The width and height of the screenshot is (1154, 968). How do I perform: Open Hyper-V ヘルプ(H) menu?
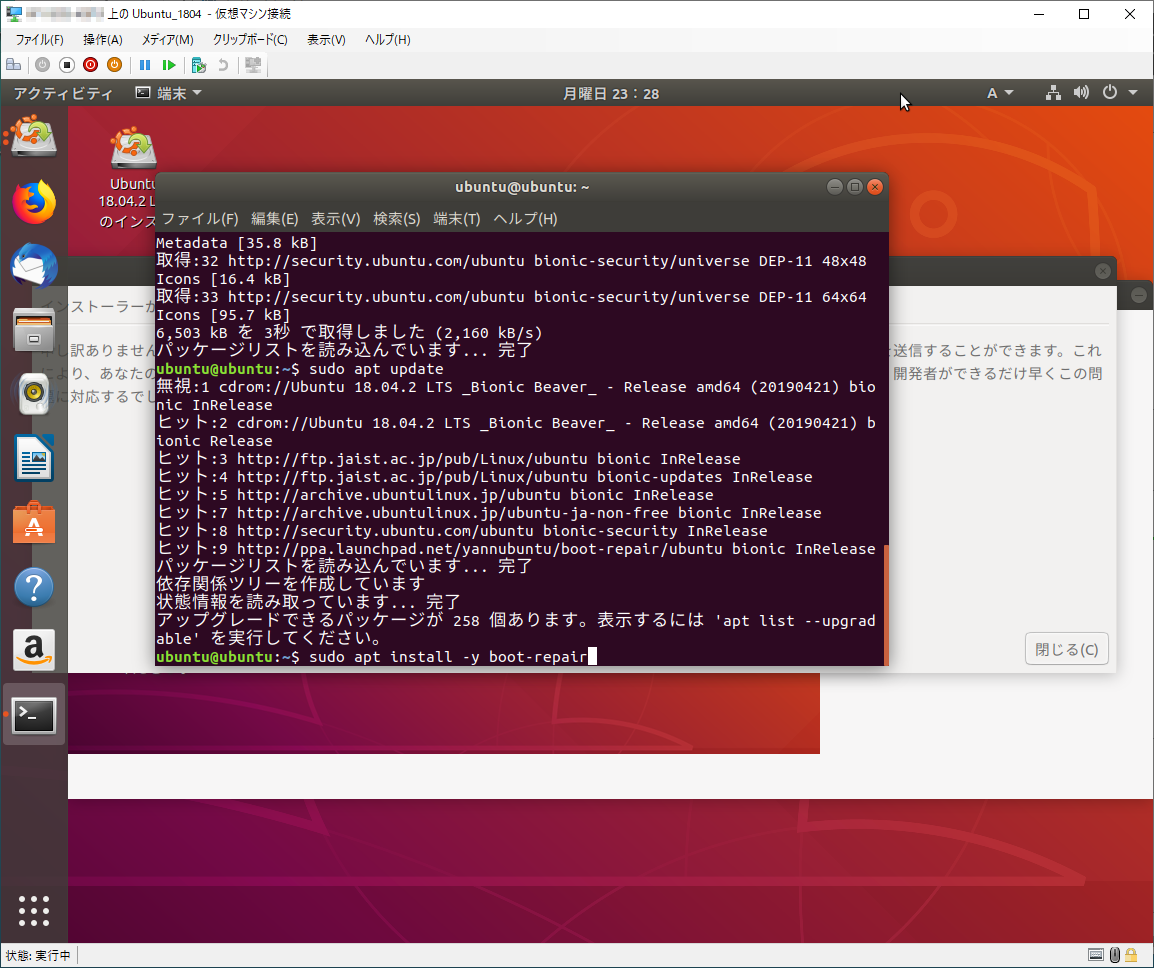pyautogui.click(x=388, y=40)
